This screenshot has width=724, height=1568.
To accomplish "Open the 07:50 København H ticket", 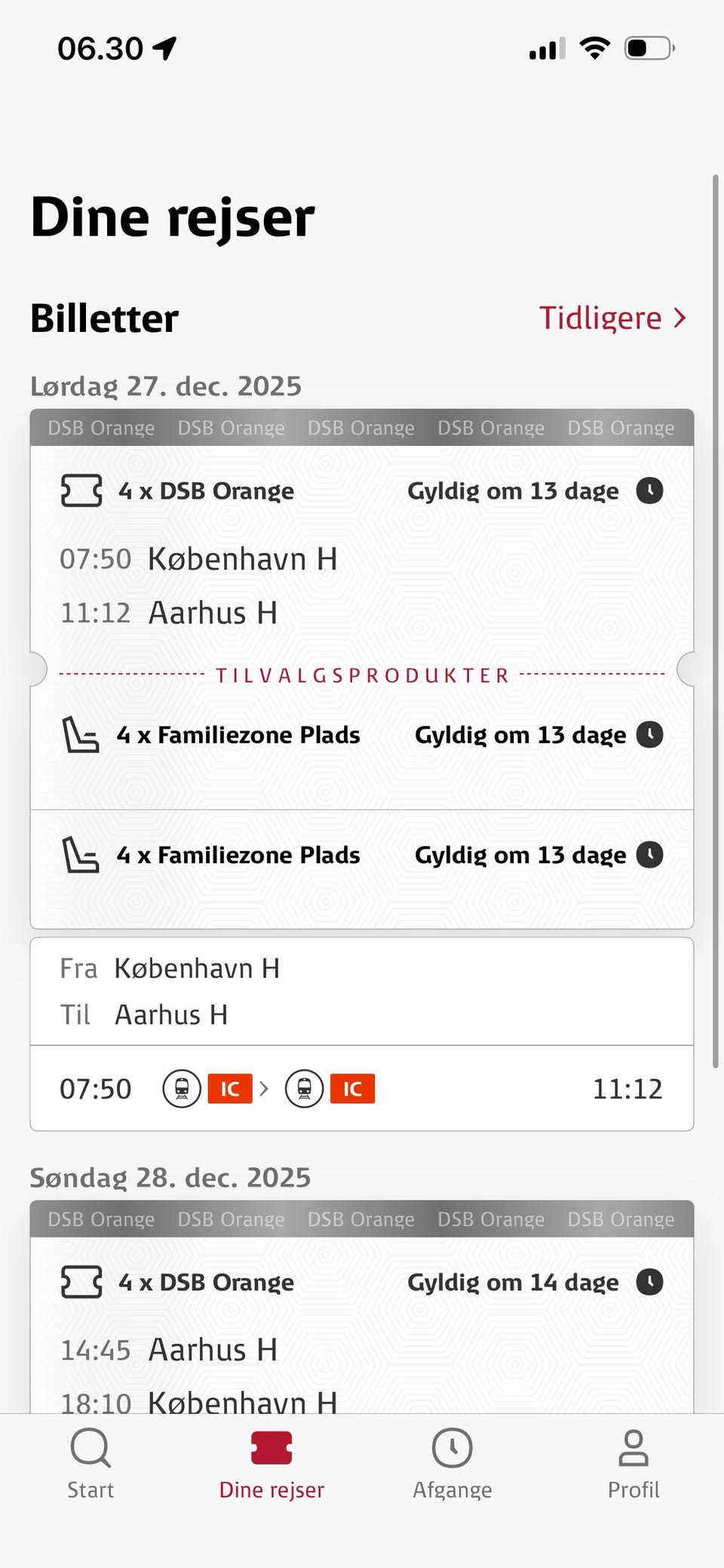I will coord(241,560).
